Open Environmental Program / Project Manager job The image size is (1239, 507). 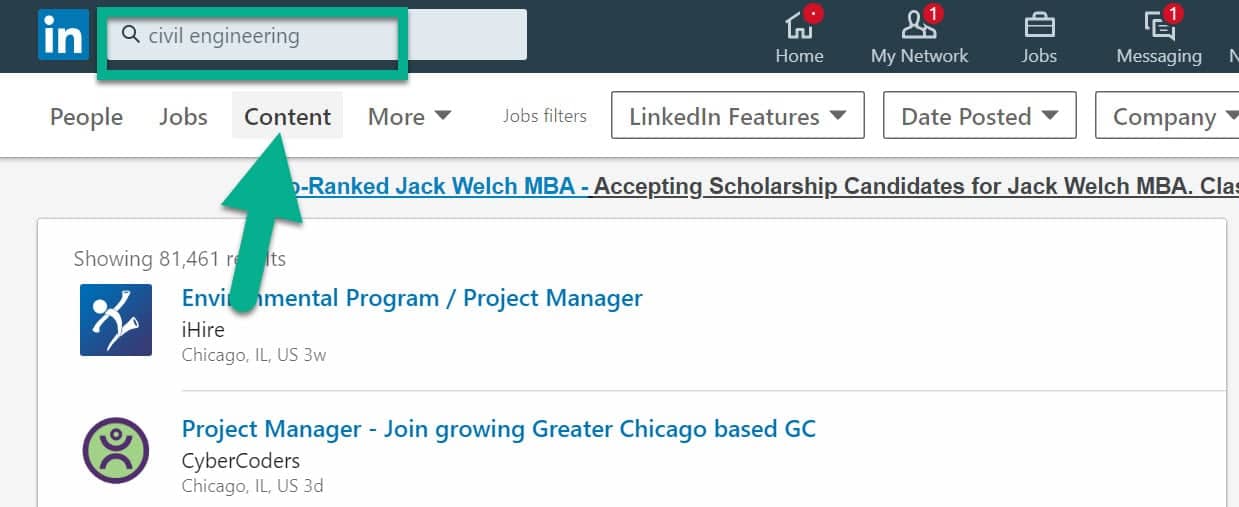pos(412,298)
